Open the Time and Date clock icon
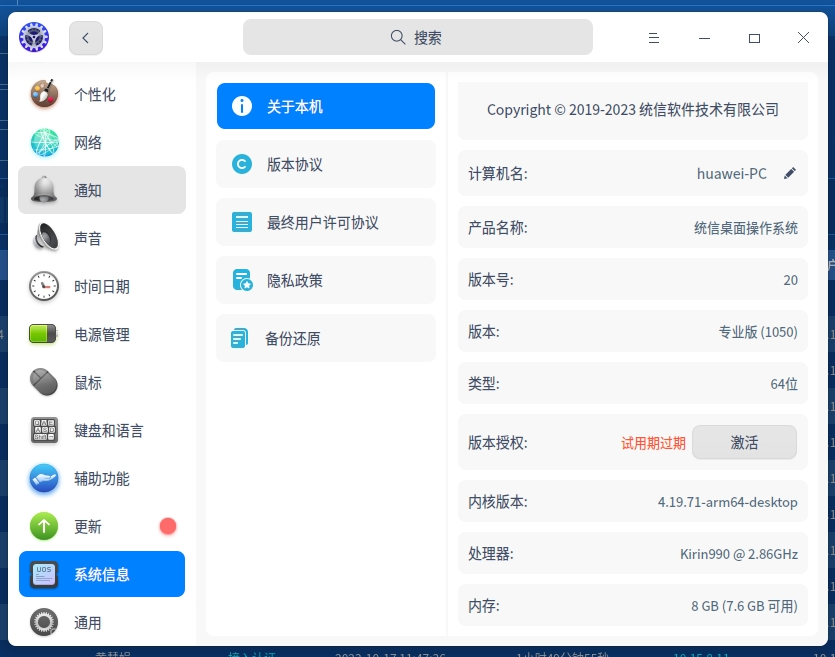Screen dimensions: 835x657 tap(44, 286)
